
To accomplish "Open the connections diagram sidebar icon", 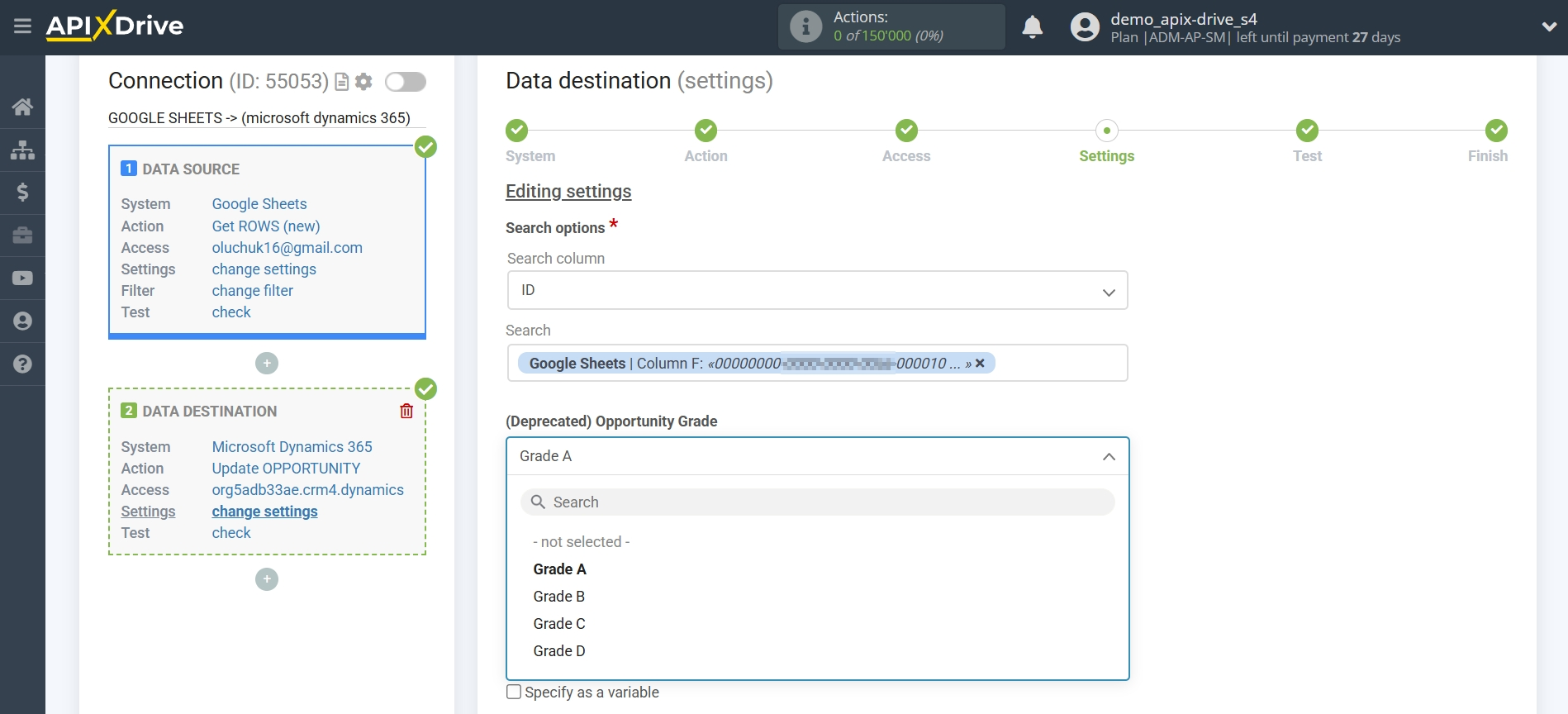I will (22, 150).
